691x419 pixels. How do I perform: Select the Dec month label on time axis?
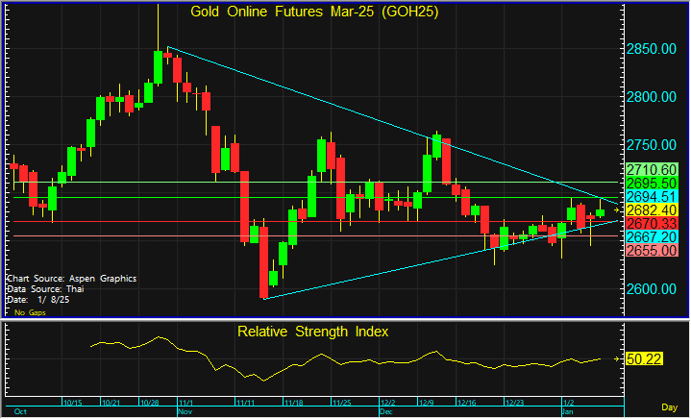pos(386,411)
